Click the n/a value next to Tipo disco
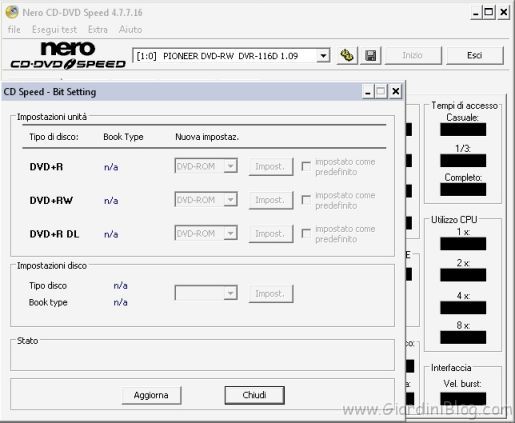515x423 pixels. 120,286
